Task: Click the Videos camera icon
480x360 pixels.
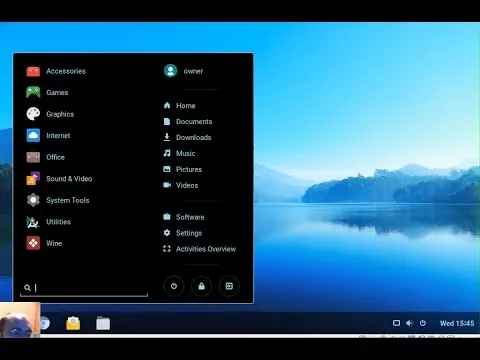Action: [x=167, y=185]
